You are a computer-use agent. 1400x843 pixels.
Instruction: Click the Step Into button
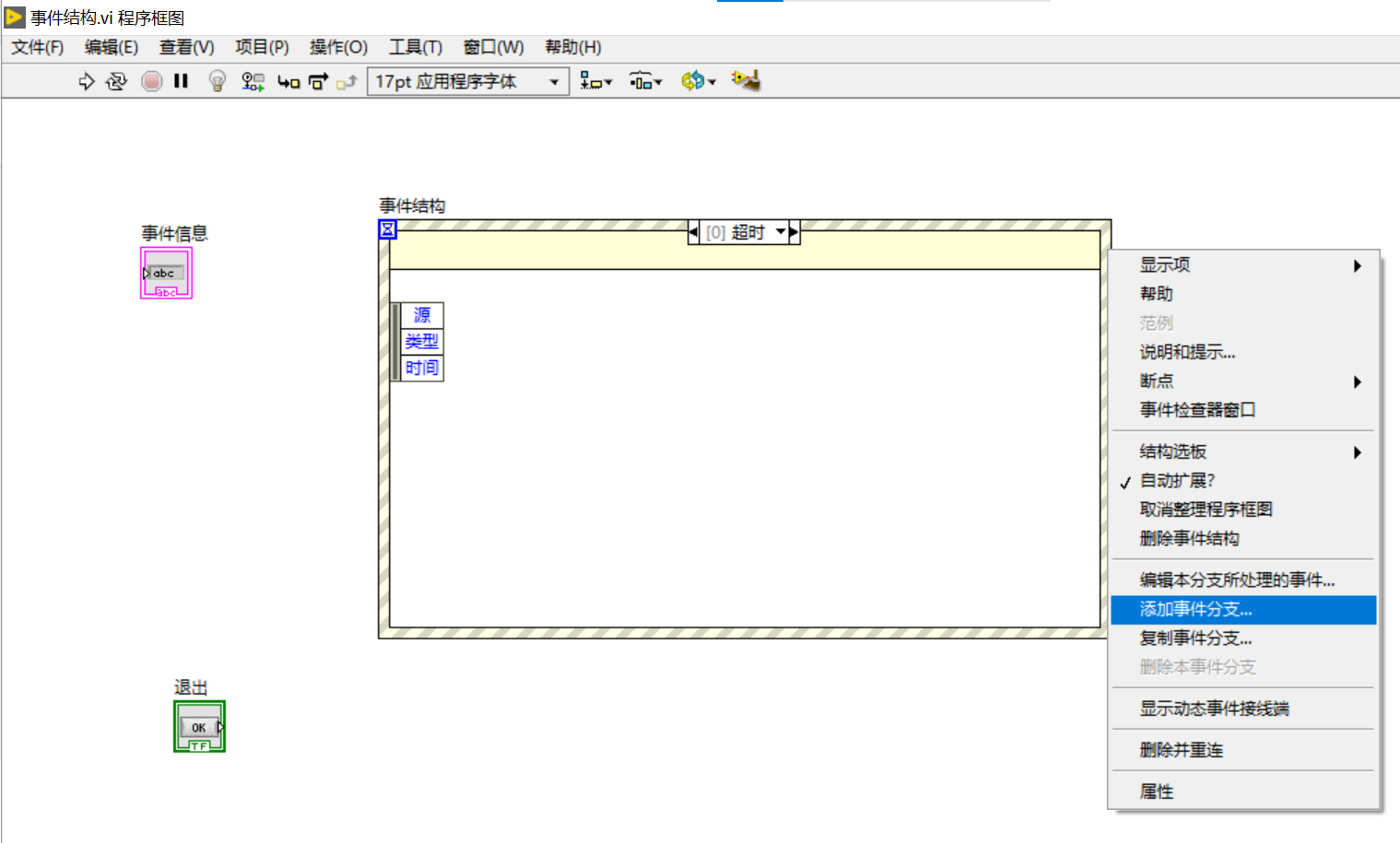[288, 82]
